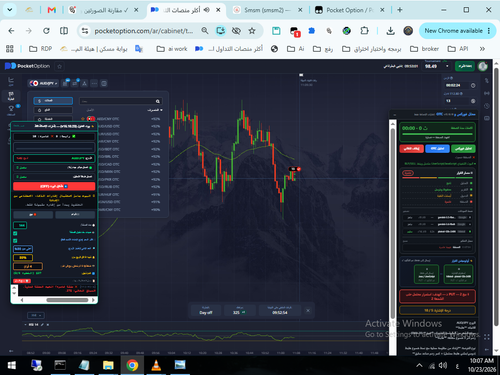Click up arrow of bot log scrollbar
This screenshot has width=500, height=375.
pyautogui.click(x=14, y=287)
